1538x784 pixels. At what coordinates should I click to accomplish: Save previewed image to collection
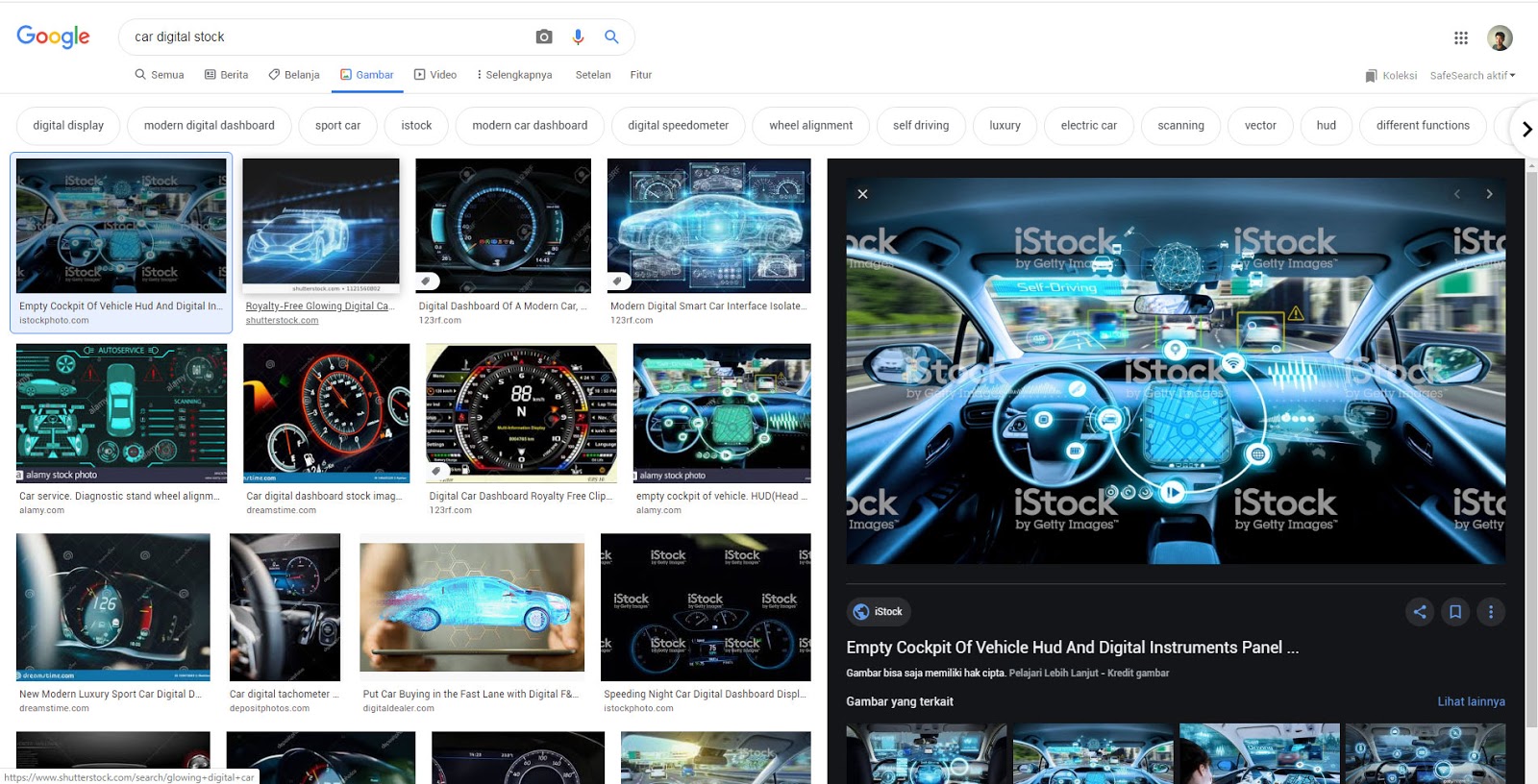[x=1455, y=612]
